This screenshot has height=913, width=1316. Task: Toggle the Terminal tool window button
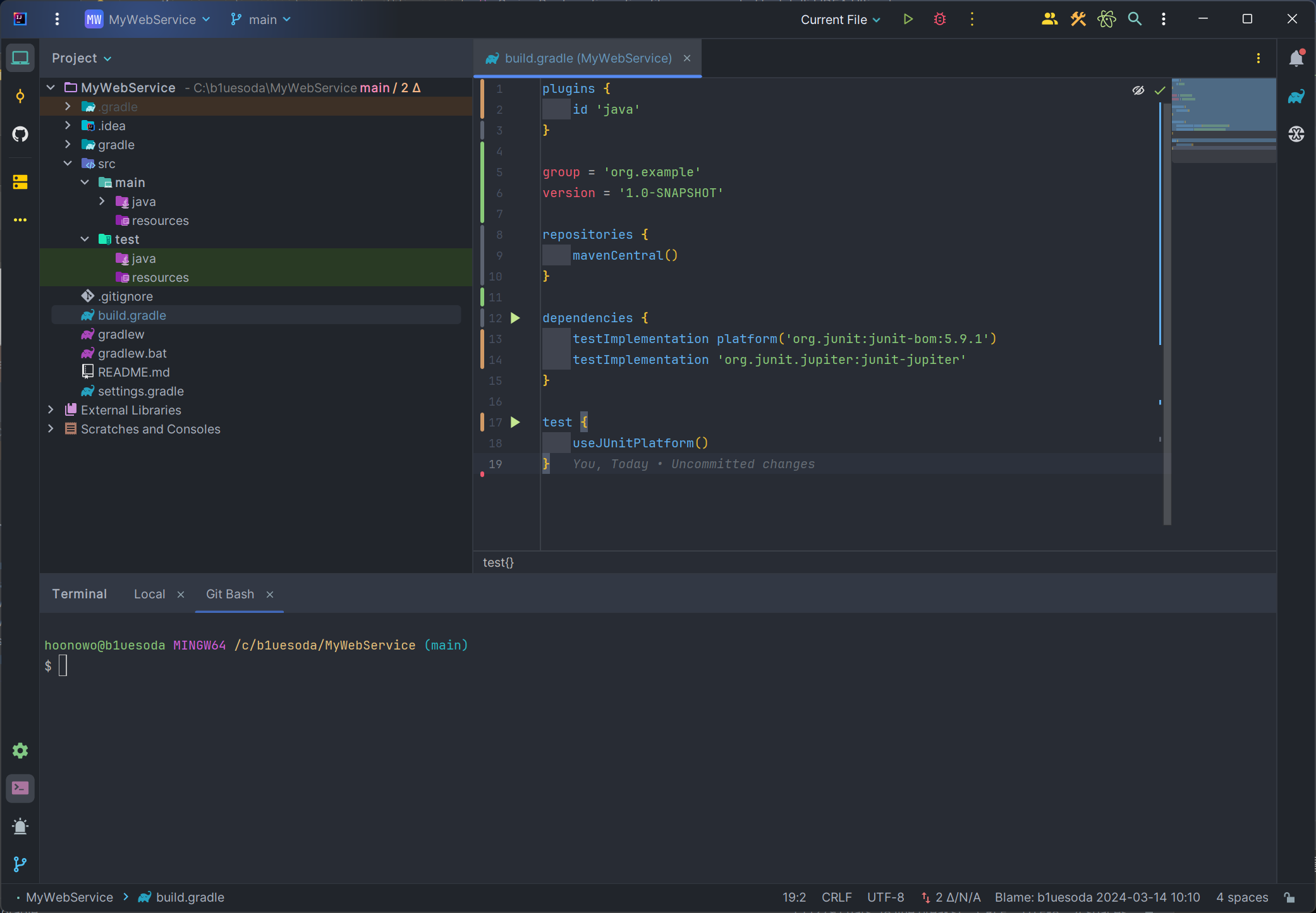coord(20,788)
